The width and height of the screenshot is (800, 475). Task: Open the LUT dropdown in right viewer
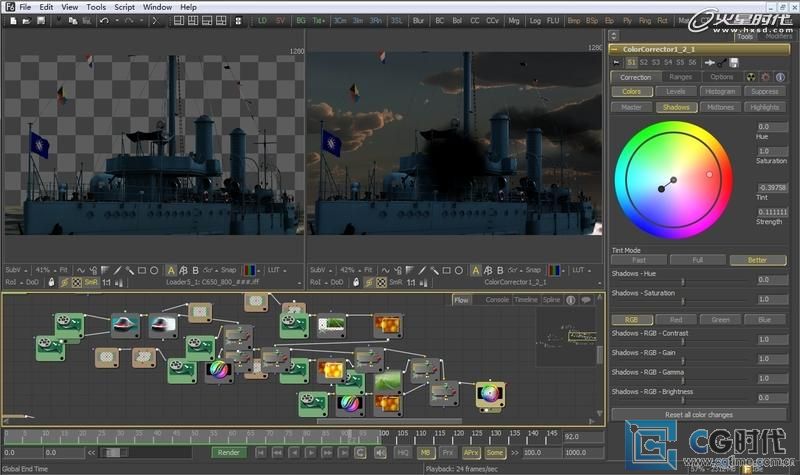[581, 270]
